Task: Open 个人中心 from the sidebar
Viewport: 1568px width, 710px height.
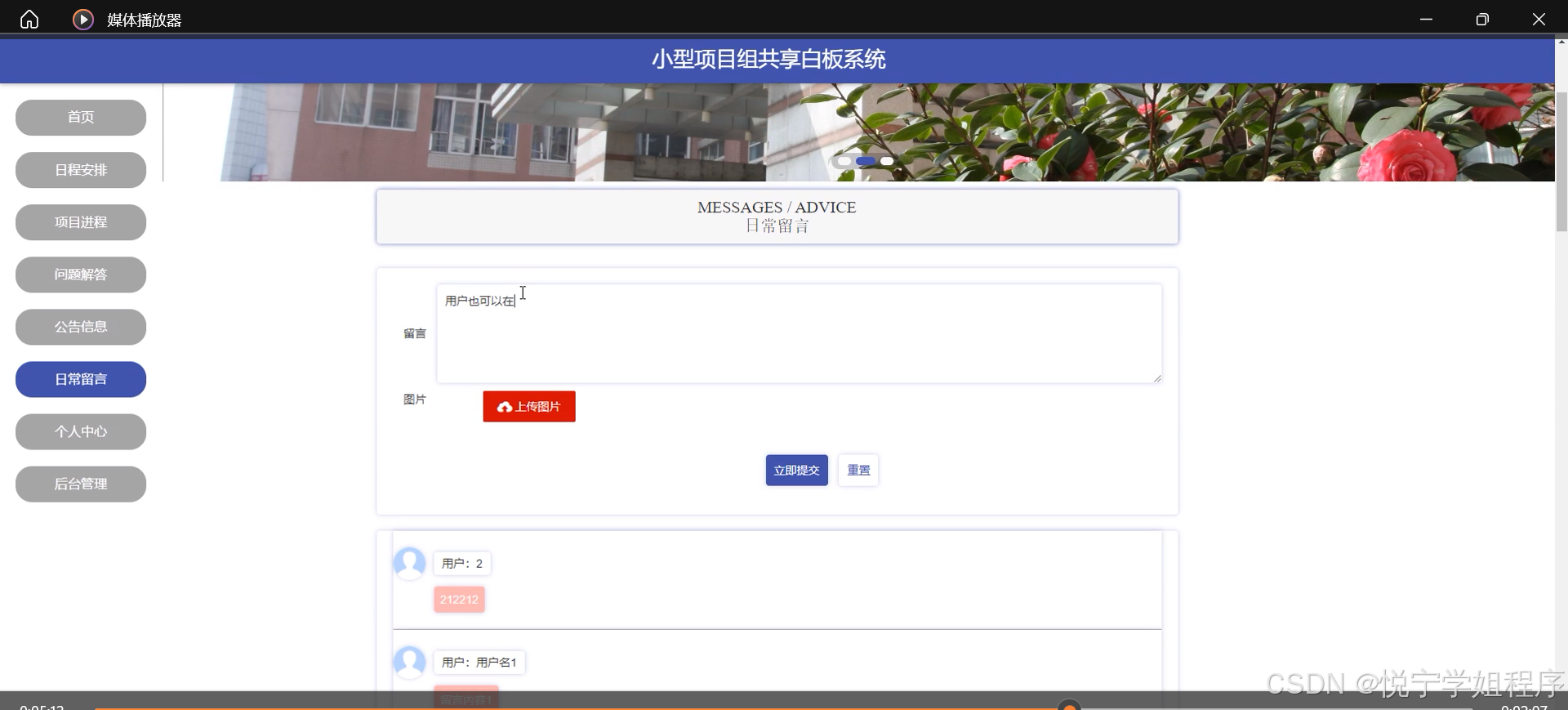Action: (81, 431)
